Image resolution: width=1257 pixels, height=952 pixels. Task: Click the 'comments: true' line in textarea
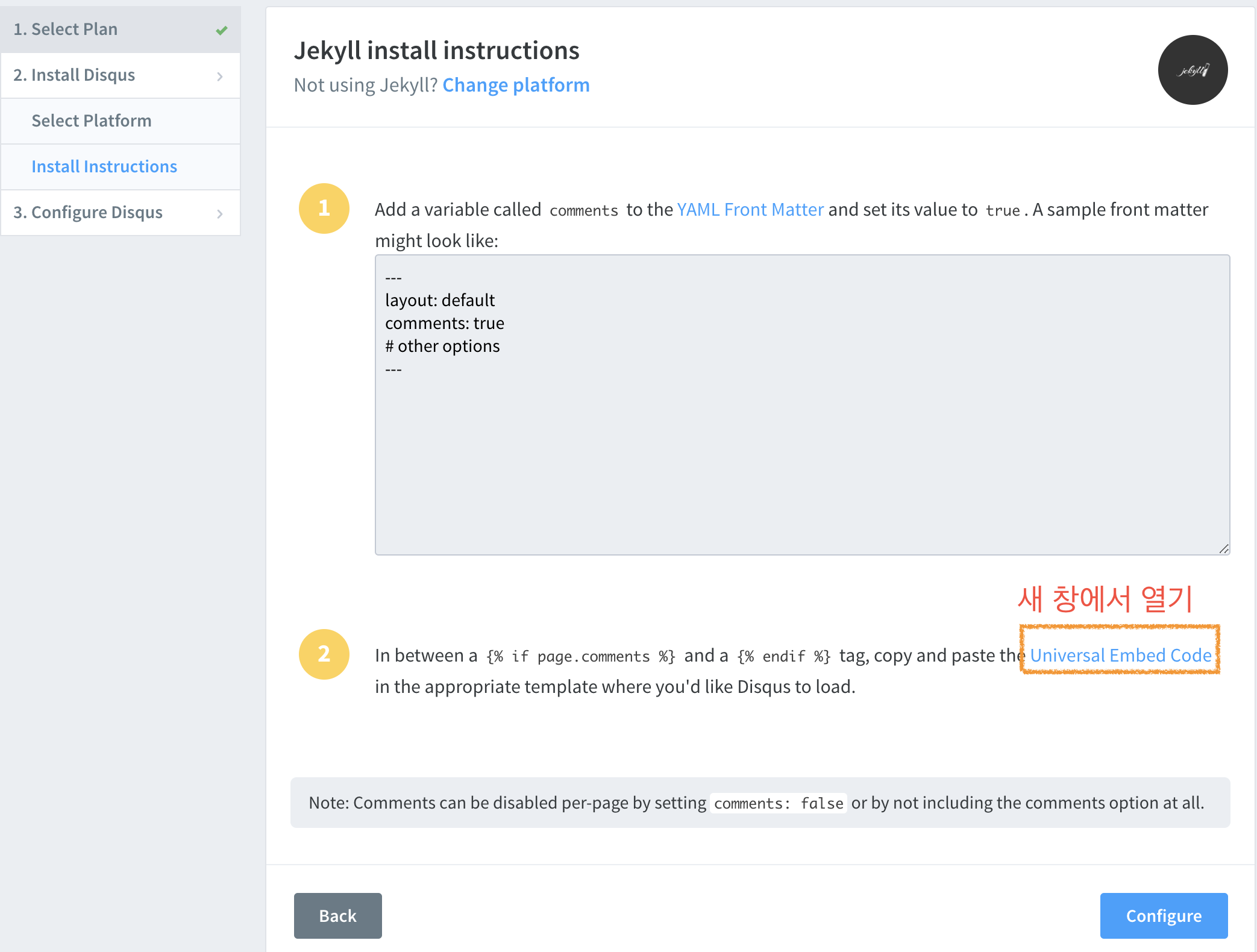[x=445, y=324]
